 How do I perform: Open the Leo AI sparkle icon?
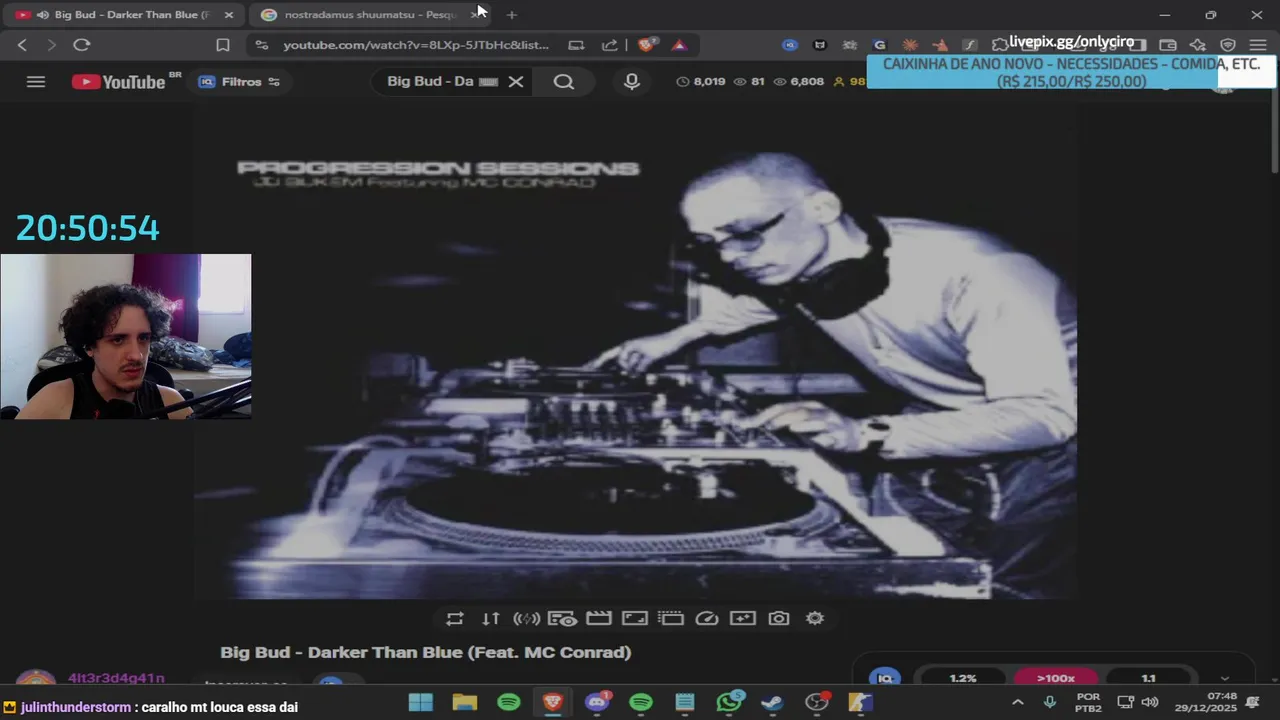click(1198, 45)
